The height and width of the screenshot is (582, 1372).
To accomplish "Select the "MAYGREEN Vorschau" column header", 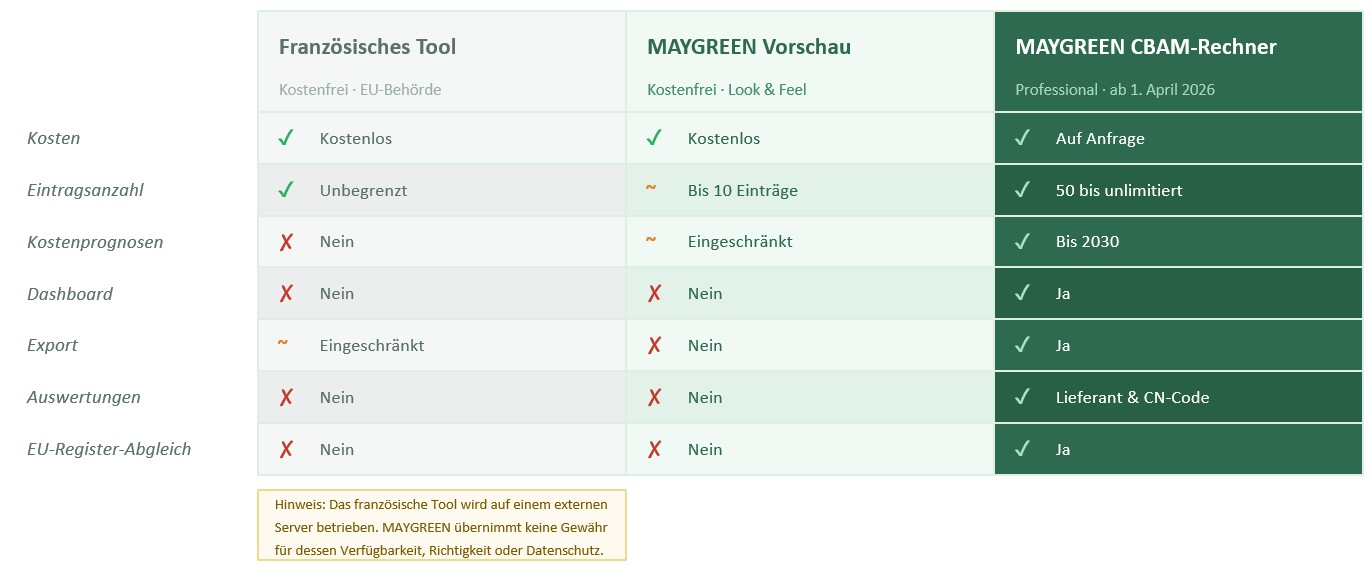I will (749, 47).
